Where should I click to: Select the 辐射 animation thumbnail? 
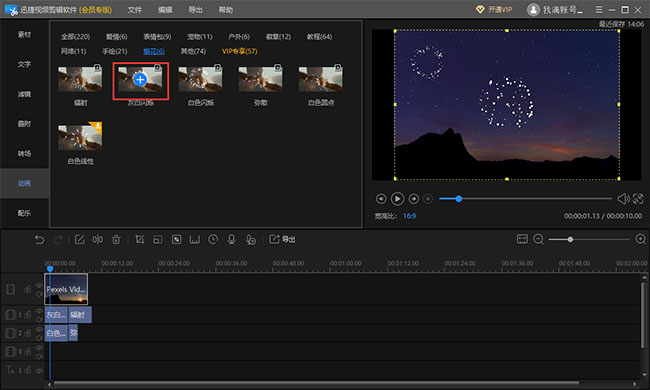click(80, 79)
